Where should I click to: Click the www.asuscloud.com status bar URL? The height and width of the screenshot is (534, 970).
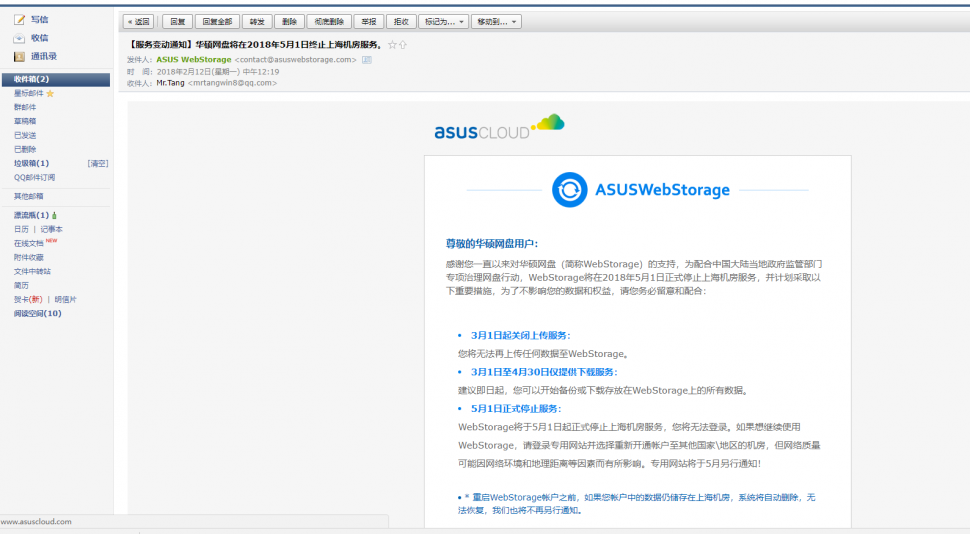click(x=36, y=522)
